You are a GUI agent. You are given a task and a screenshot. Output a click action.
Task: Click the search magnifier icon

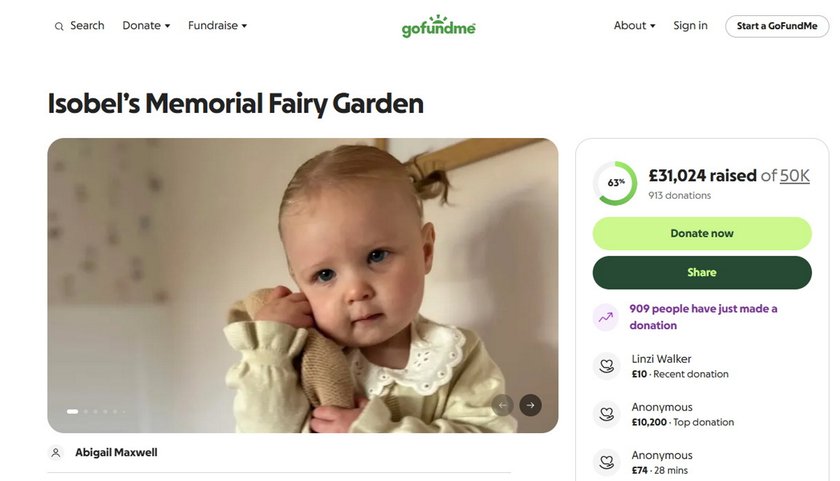coord(59,26)
